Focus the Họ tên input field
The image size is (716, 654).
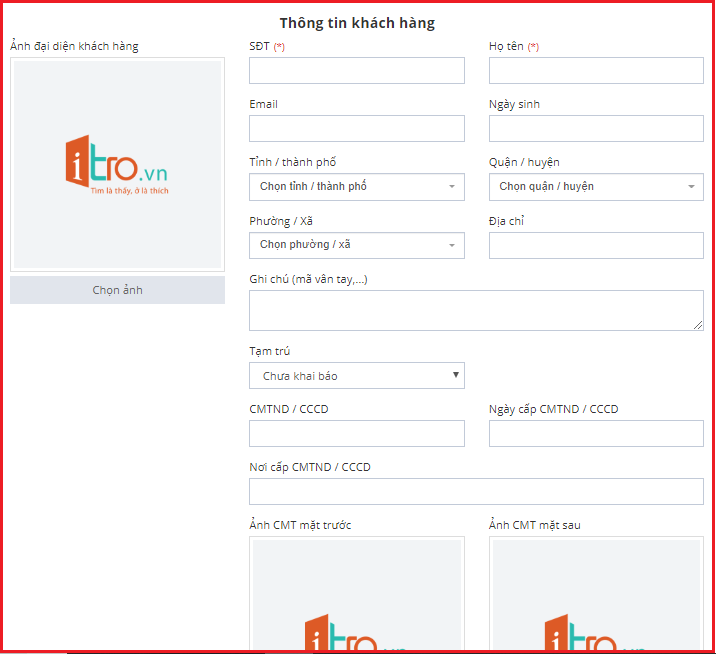(596, 71)
